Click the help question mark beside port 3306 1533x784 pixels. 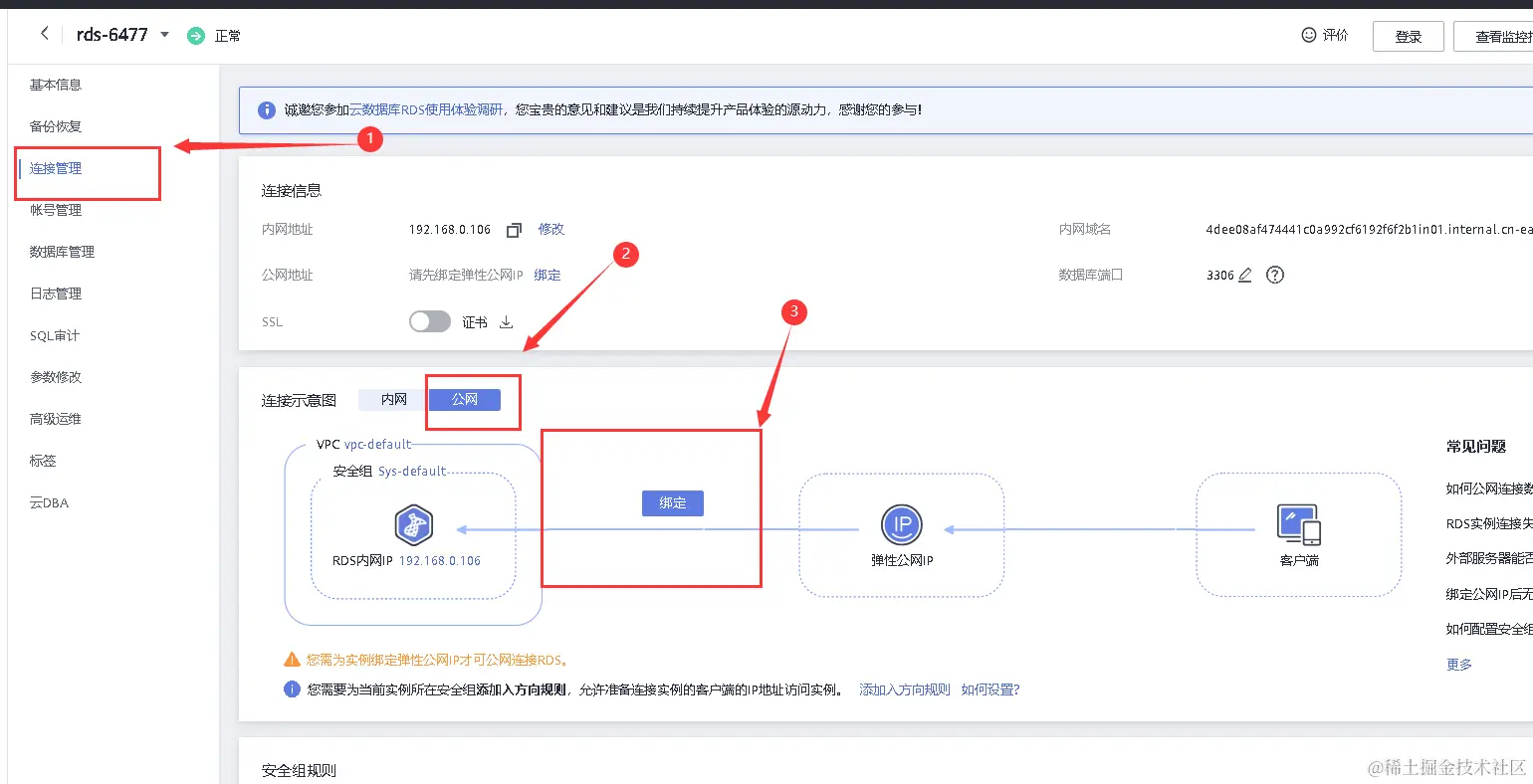(1275, 275)
